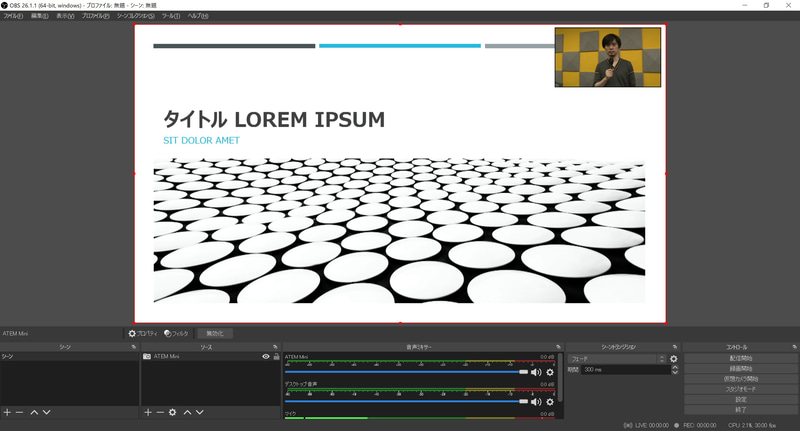
Task: Open the 表示 menu
Action: point(65,16)
